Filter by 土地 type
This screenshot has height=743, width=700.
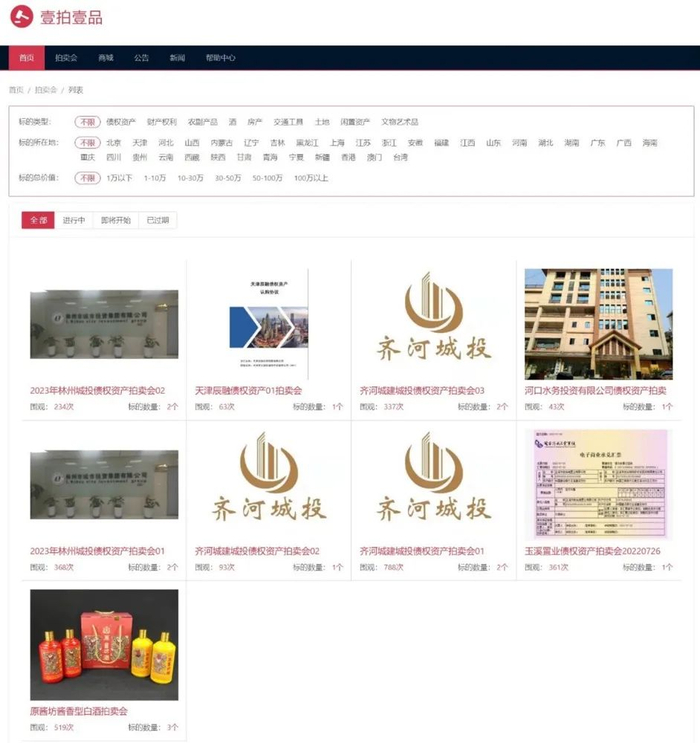[x=322, y=122]
